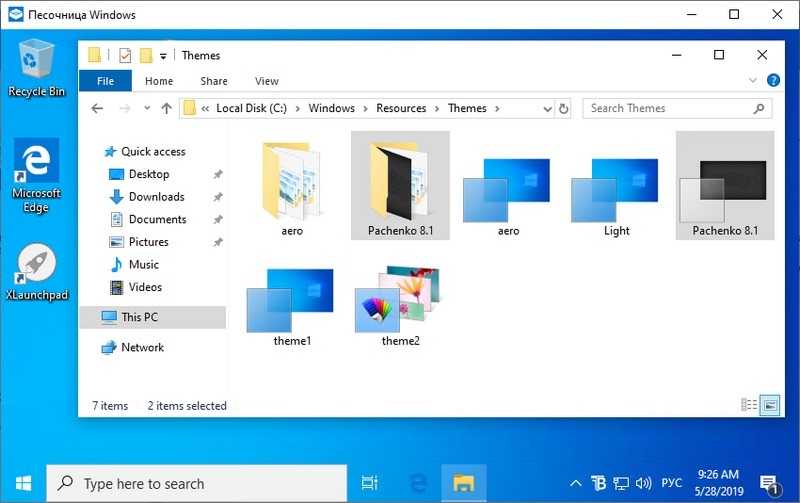Image resolution: width=800 pixels, height=503 pixels.
Task: Click the taskbar search box
Action: [197, 483]
